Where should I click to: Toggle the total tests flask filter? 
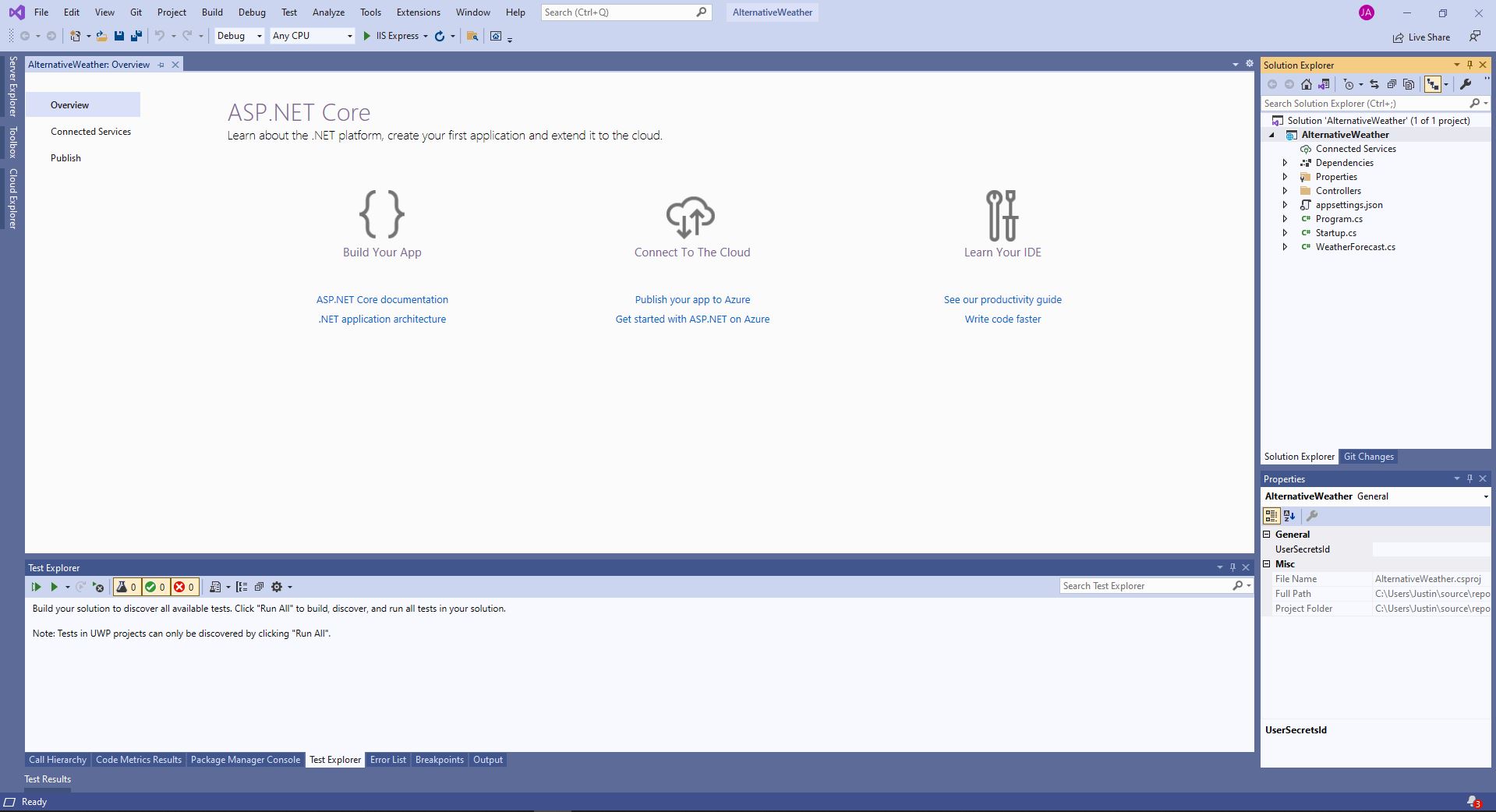(127, 587)
